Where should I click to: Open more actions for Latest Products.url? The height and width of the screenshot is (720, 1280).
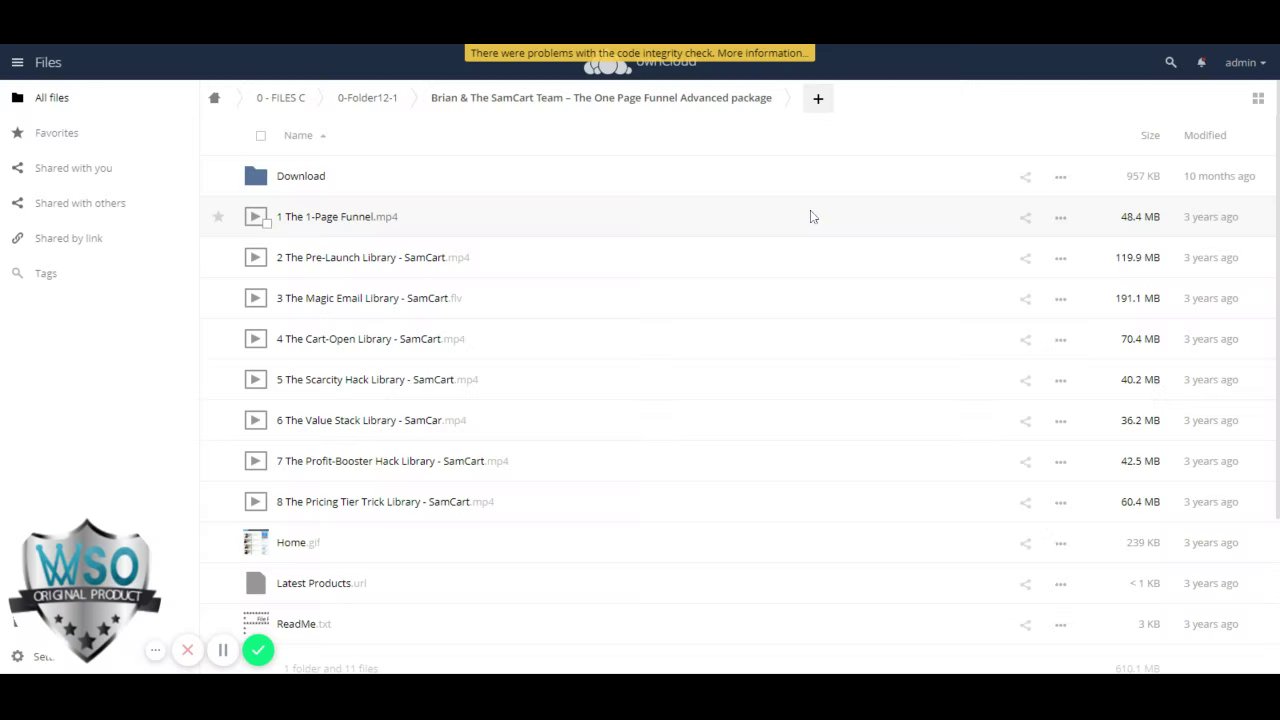tap(1060, 584)
